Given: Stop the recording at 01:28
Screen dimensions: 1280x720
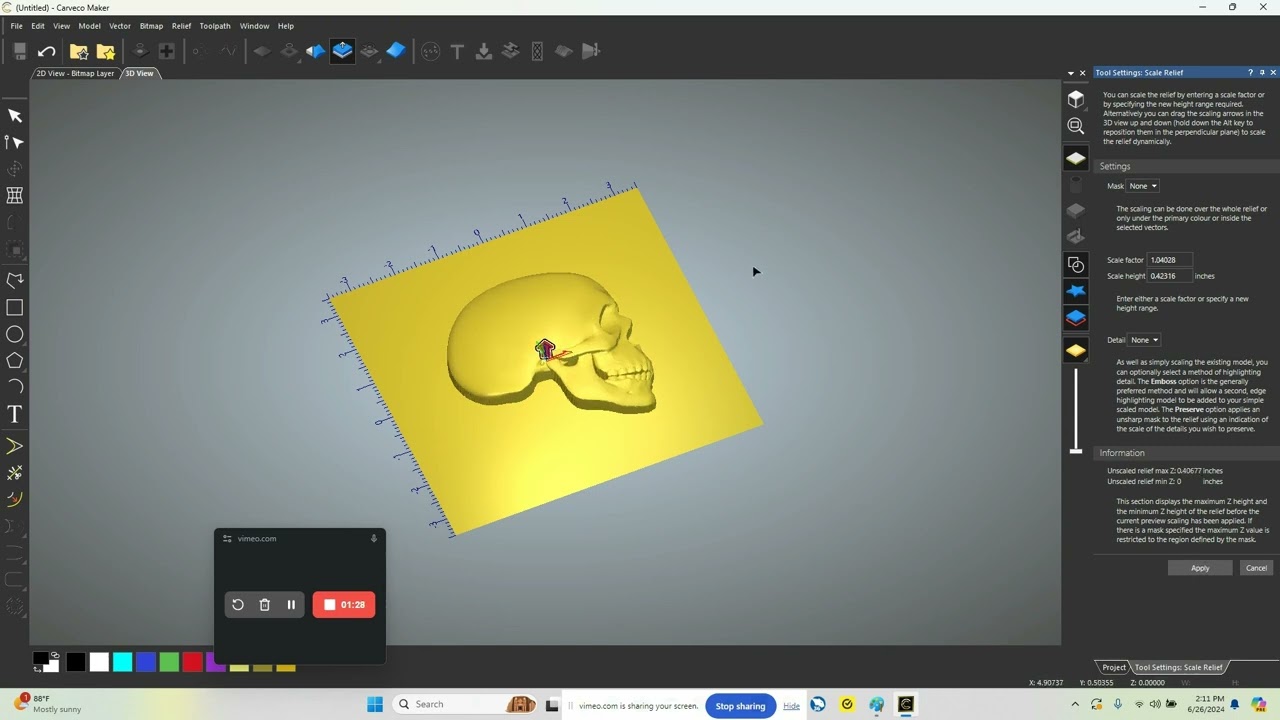Looking at the screenshot, I should [x=344, y=604].
